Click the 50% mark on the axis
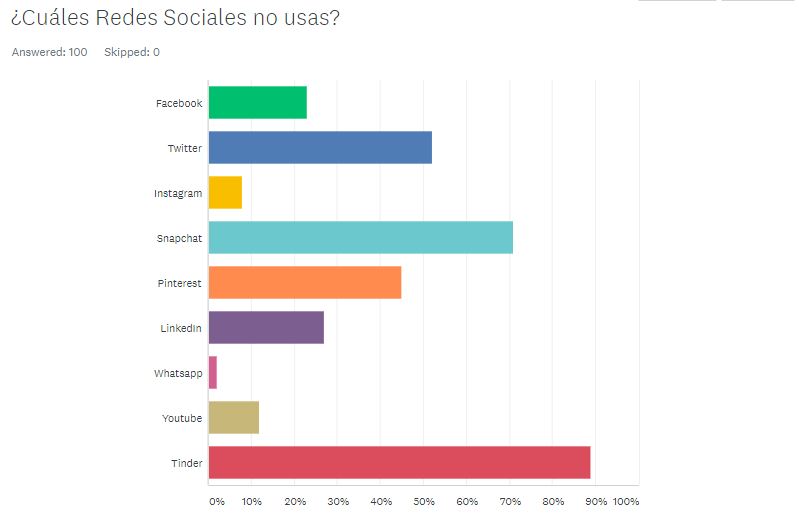The image size is (799, 530). click(x=424, y=500)
